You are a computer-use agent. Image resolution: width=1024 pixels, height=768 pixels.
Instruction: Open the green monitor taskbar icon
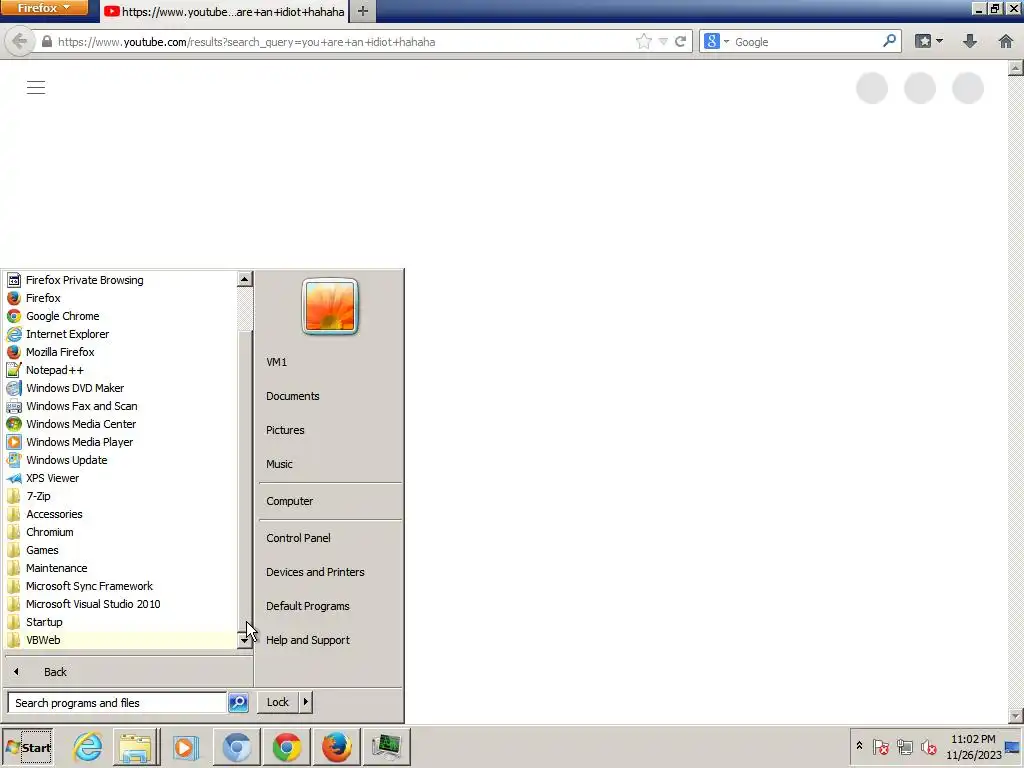387,747
